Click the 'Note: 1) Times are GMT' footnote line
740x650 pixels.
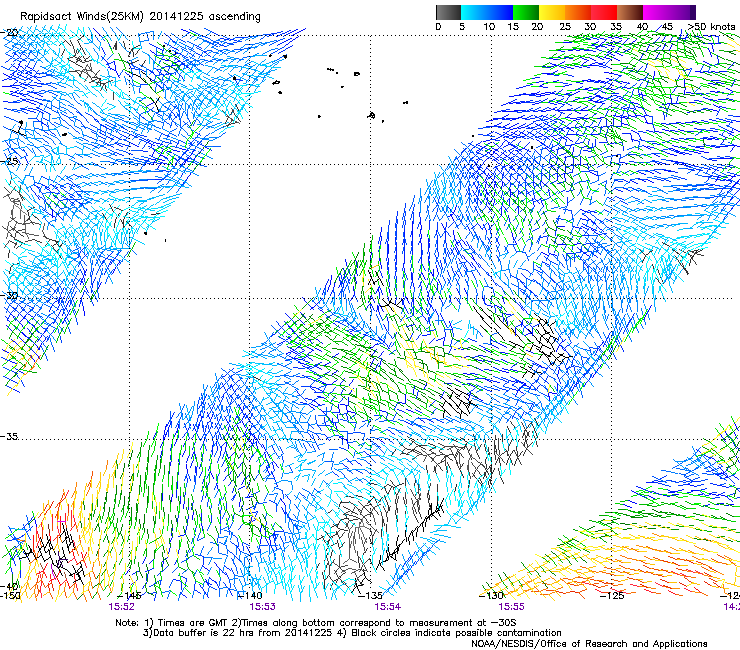(x=315, y=623)
